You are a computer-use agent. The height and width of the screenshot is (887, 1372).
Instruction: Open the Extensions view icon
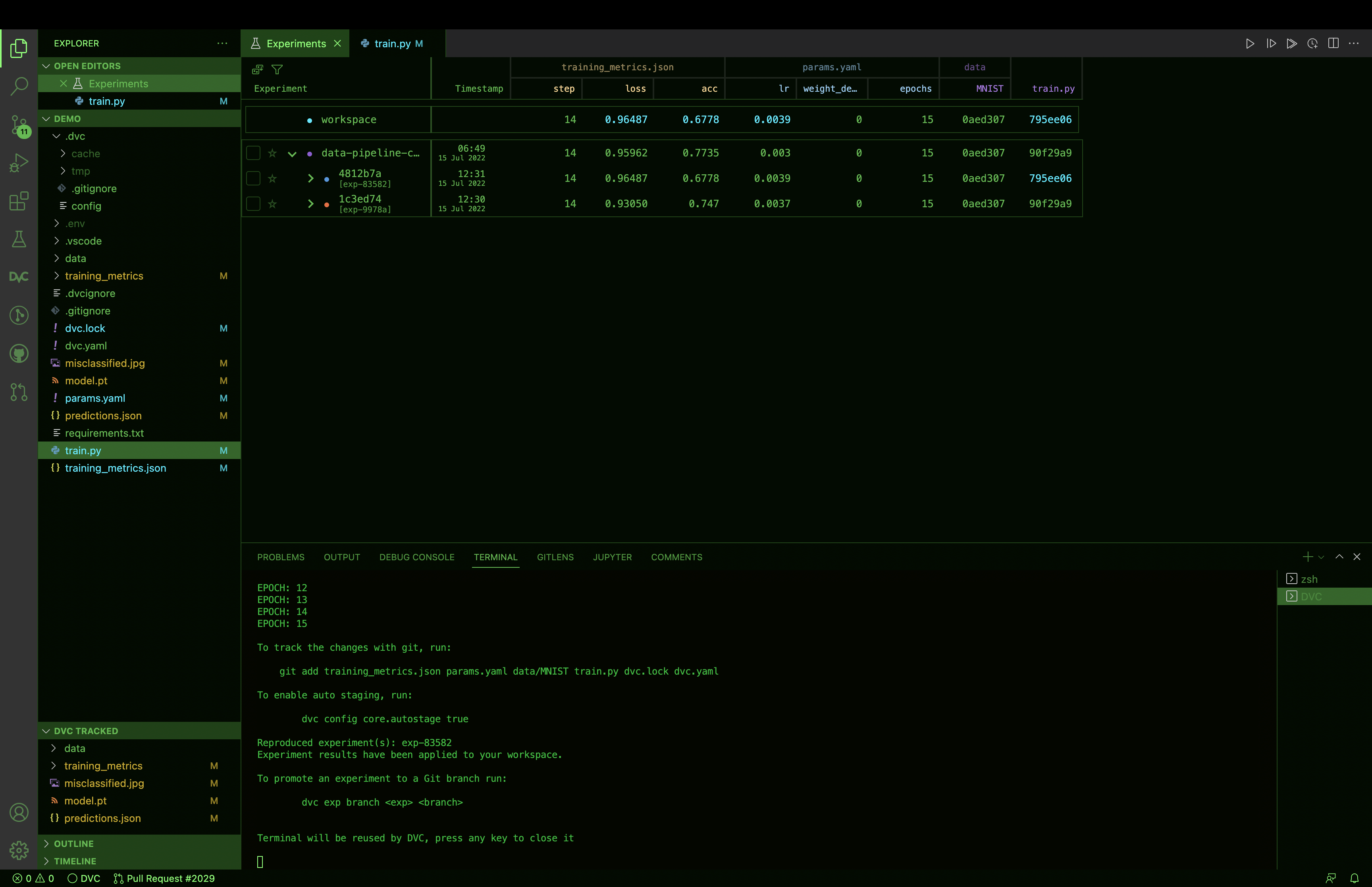[19, 202]
